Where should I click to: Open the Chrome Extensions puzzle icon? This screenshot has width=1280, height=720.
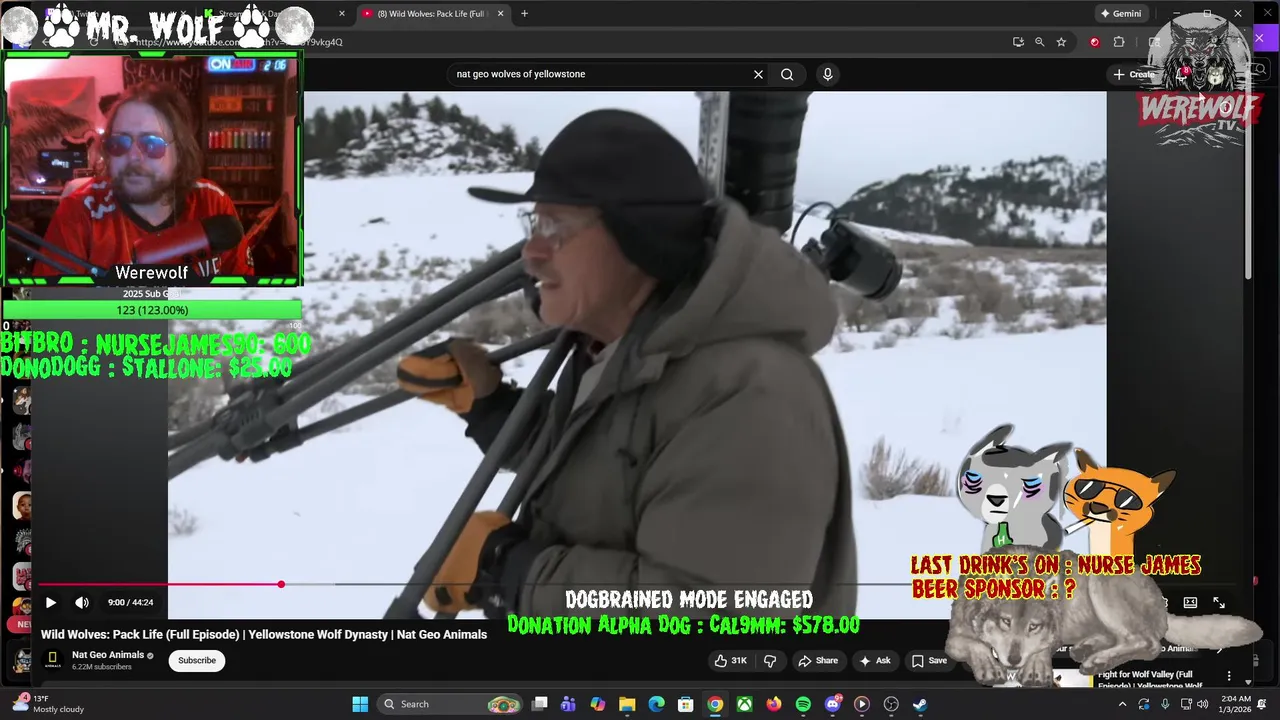pos(1119,42)
